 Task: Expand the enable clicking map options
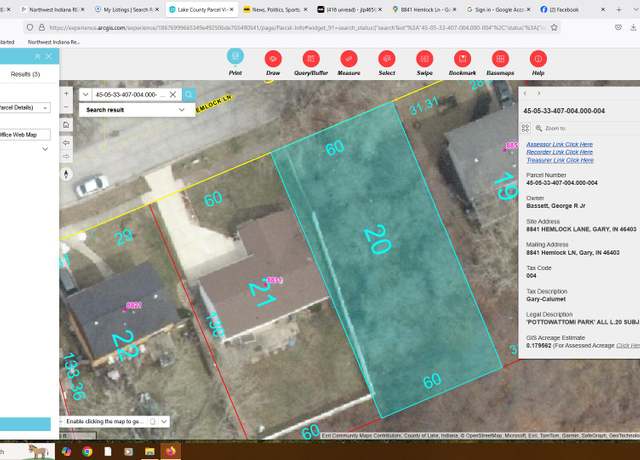[164, 421]
